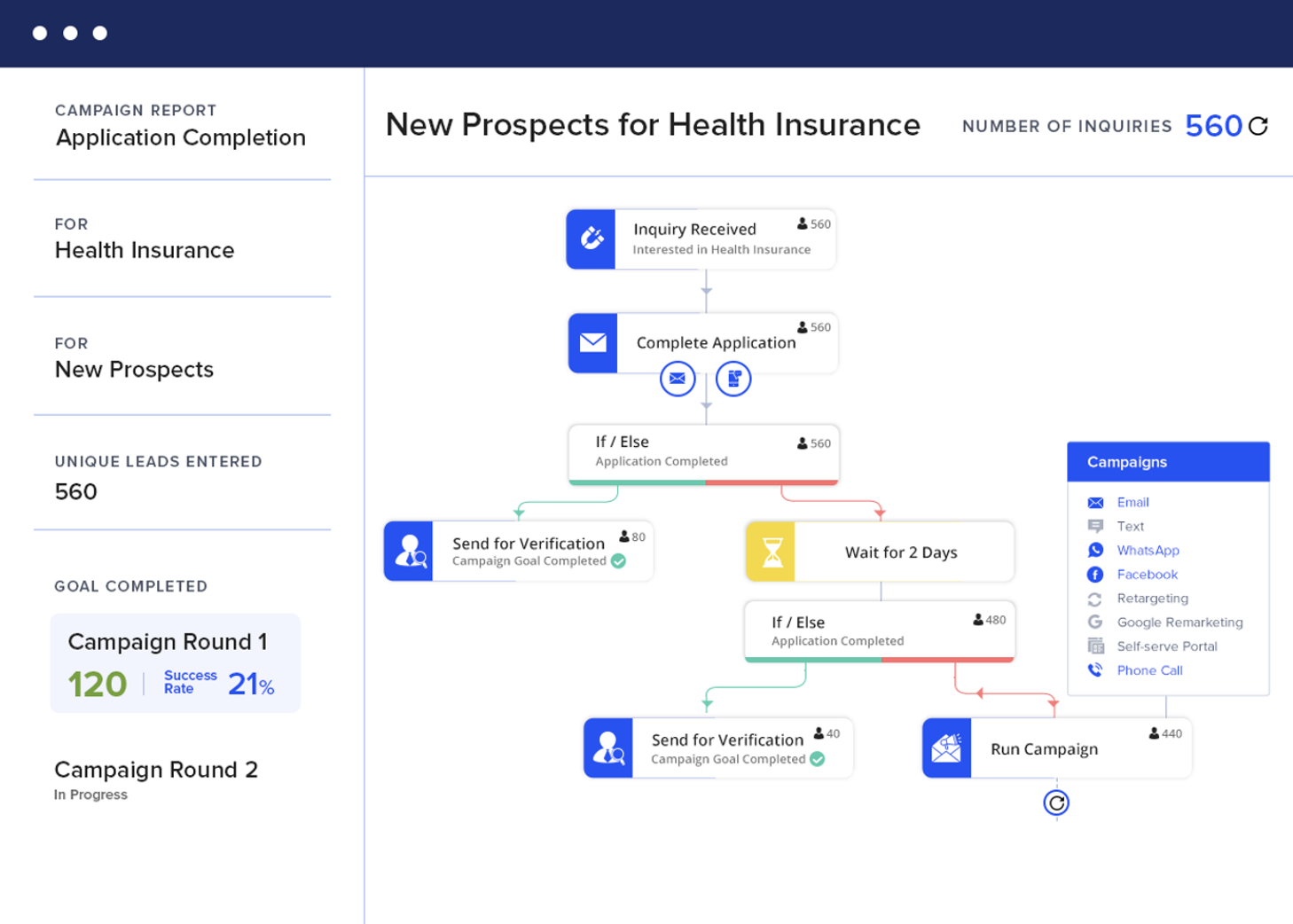This screenshot has width=1293, height=924.
Task: Click the Email campaign link
Action: [x=1132, y=502]
